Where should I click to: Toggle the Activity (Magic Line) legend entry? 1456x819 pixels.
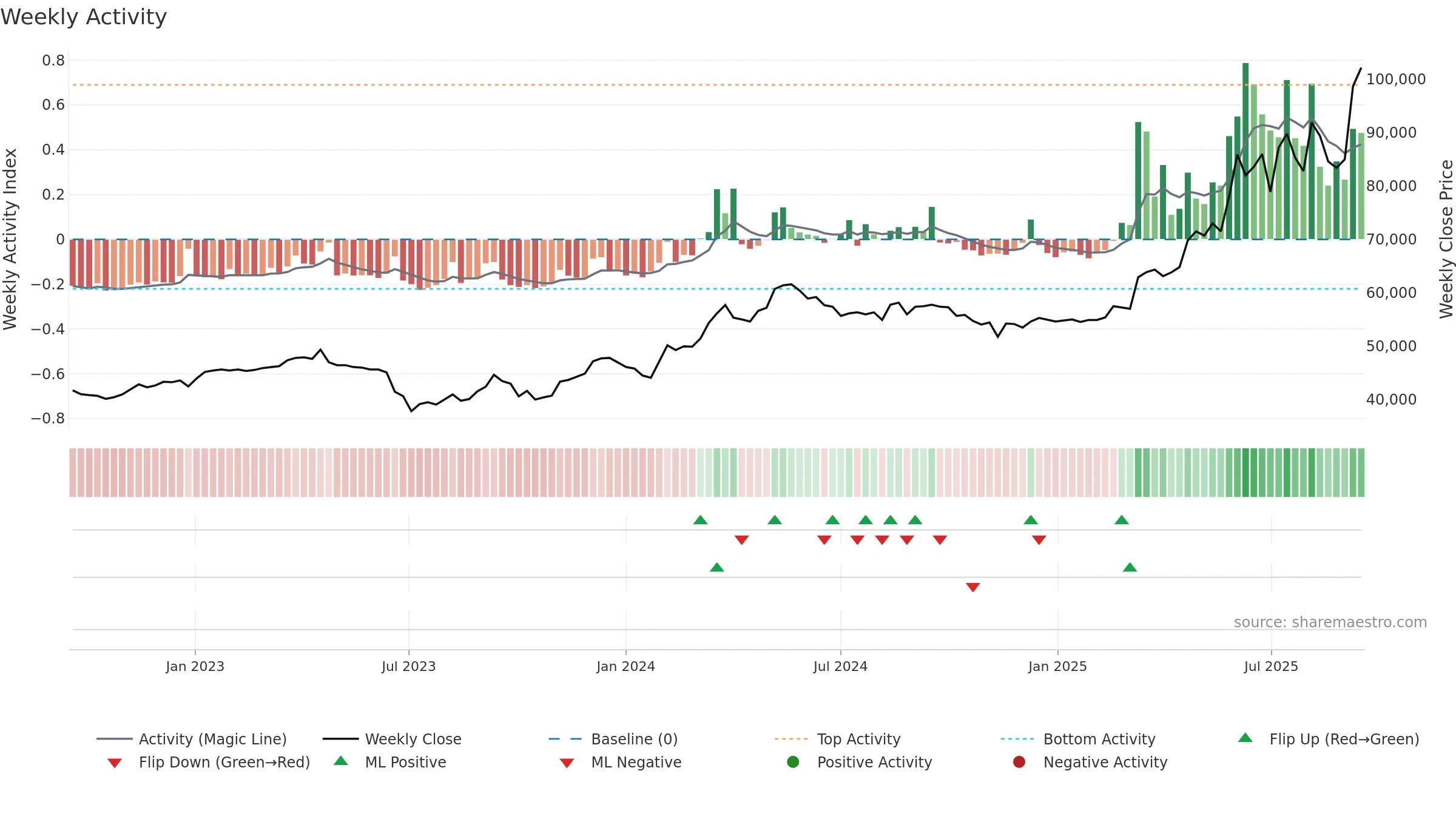pos(192,739)
